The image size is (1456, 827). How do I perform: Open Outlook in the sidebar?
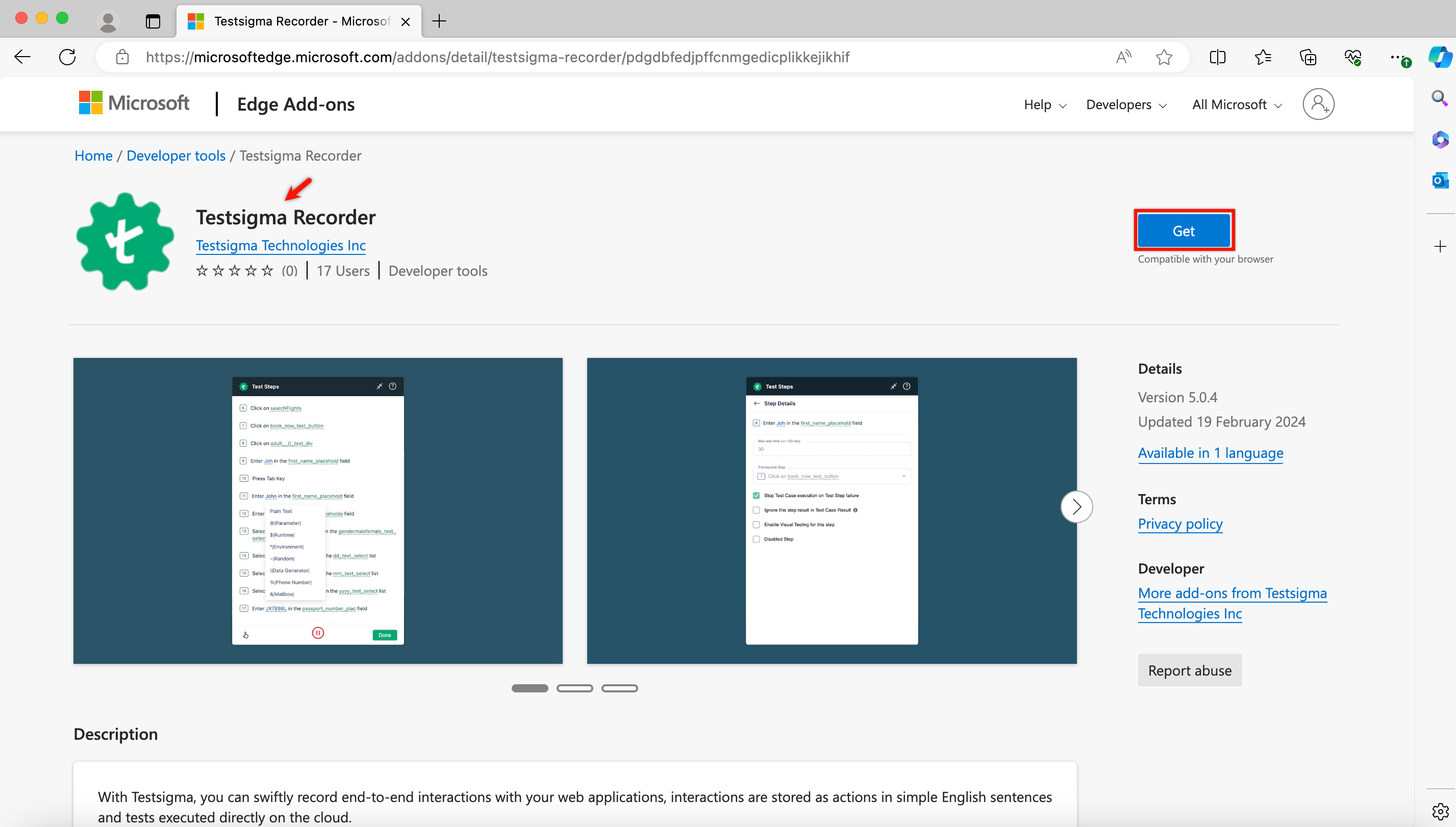coord(1440,180)
